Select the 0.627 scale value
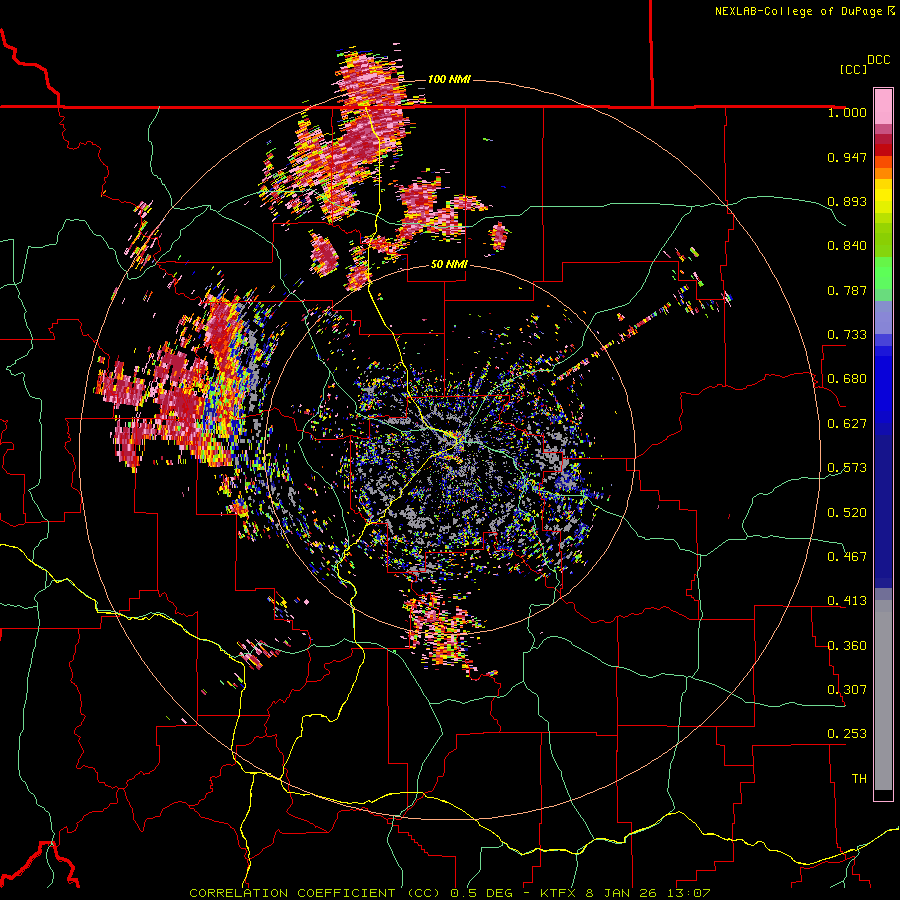 (x=847, y=424)
